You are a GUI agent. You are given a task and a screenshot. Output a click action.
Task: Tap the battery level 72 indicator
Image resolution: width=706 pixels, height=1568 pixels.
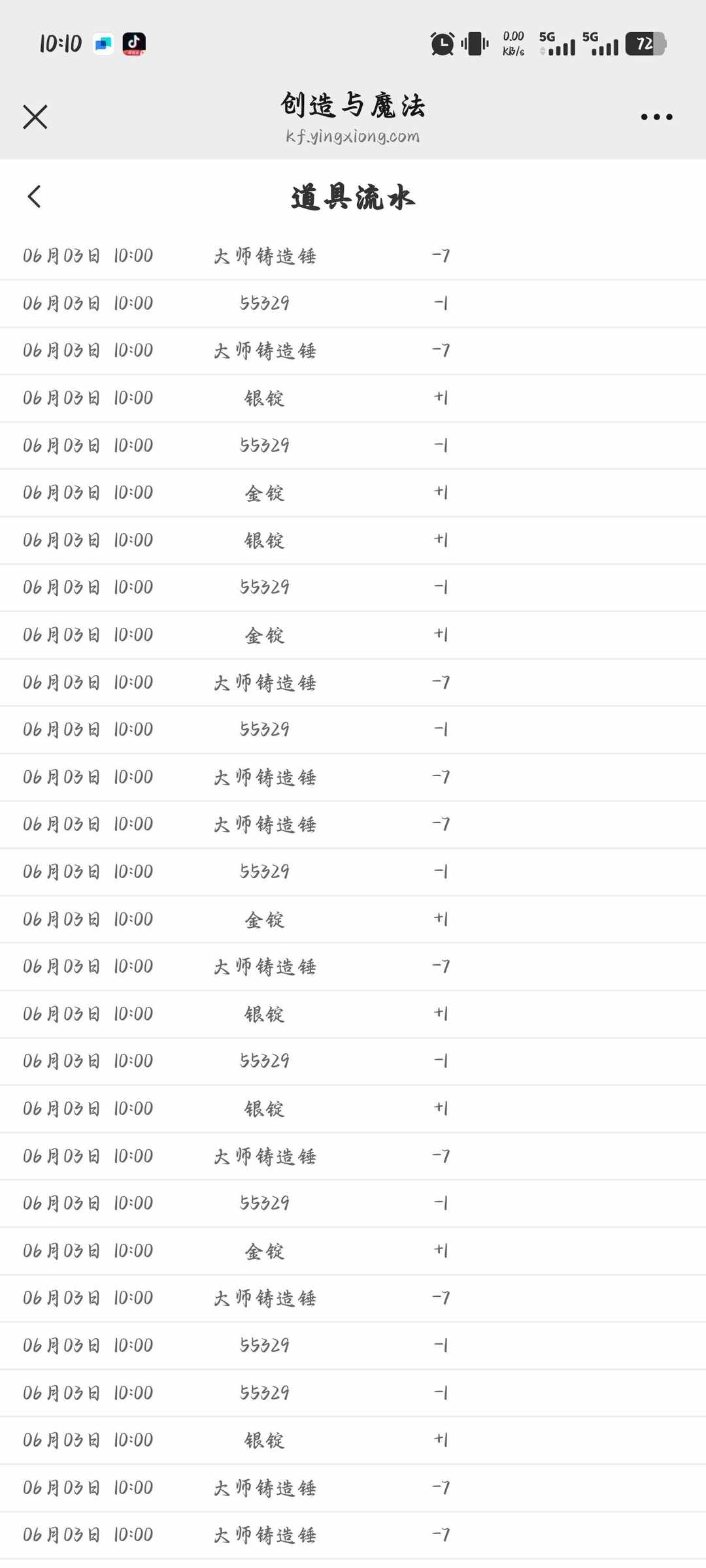click(645, 44)
